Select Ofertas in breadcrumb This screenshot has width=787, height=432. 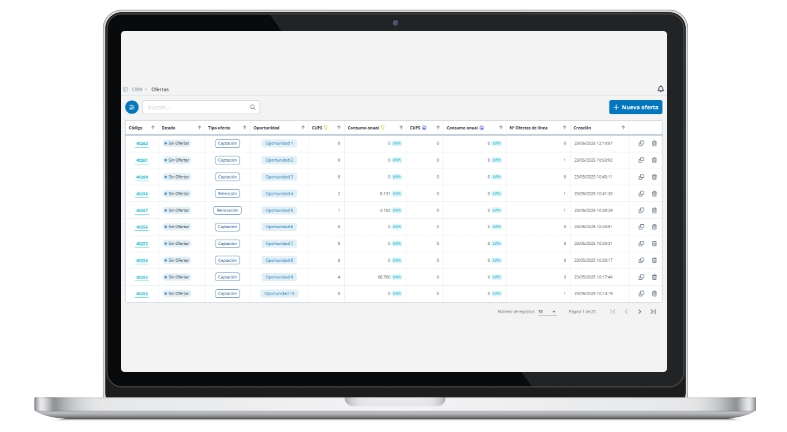(x=160, y=89)
